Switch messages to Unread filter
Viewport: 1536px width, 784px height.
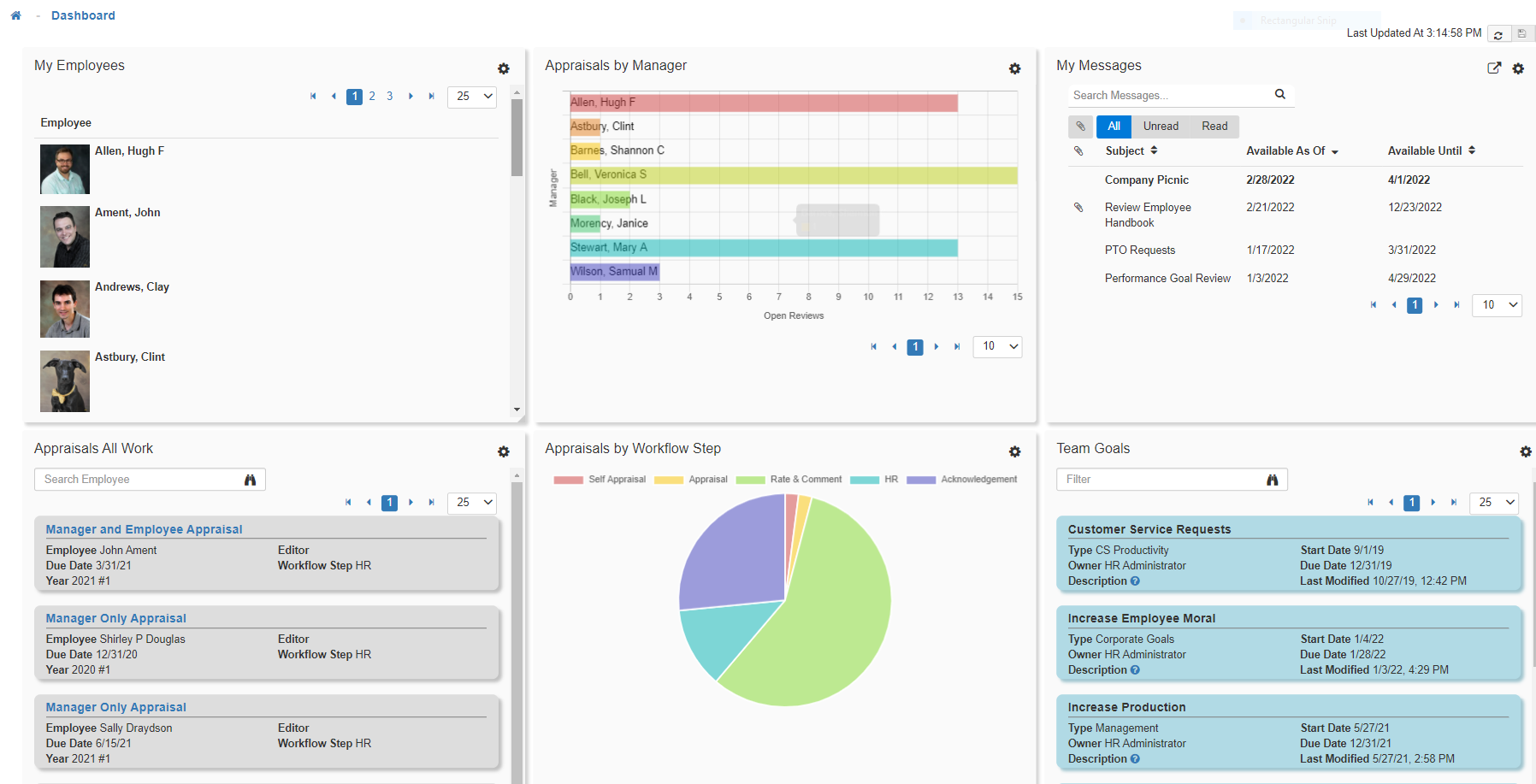1161,126
